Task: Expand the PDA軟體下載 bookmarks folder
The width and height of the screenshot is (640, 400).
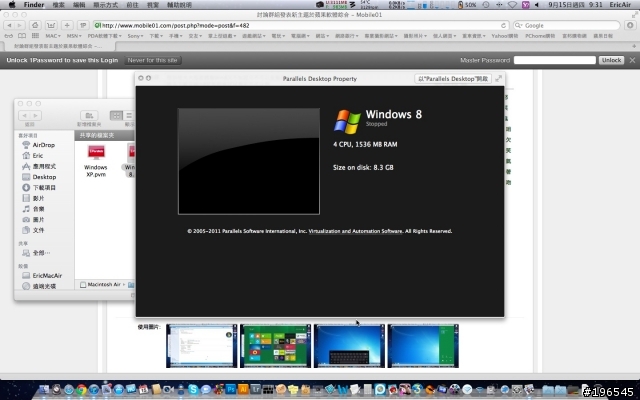Action: pyautogui.click(x=105, y=36)
